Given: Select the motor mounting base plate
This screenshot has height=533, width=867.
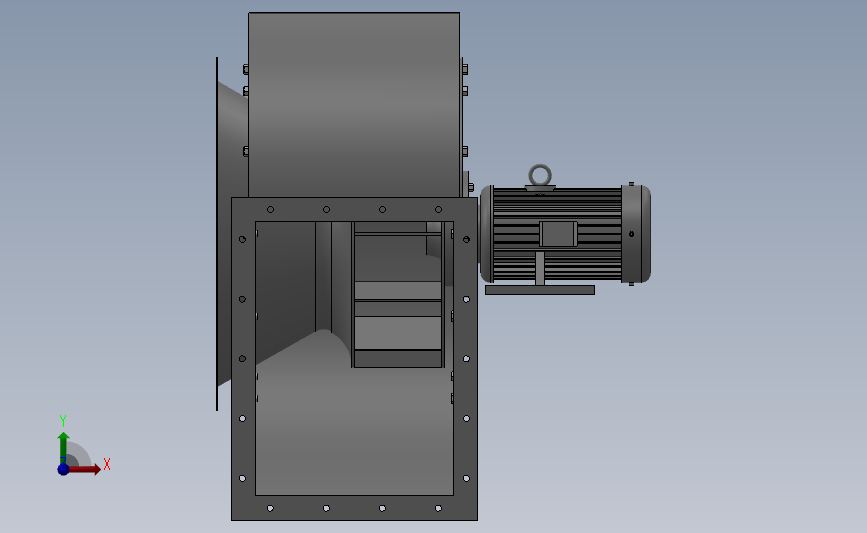Looking at the screenshot, I should 540,290.
